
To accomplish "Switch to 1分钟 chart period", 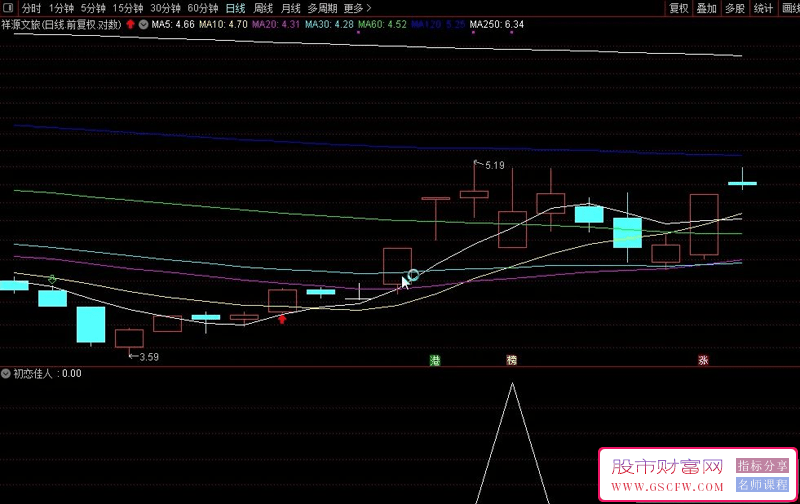I will tap(61, 8).
